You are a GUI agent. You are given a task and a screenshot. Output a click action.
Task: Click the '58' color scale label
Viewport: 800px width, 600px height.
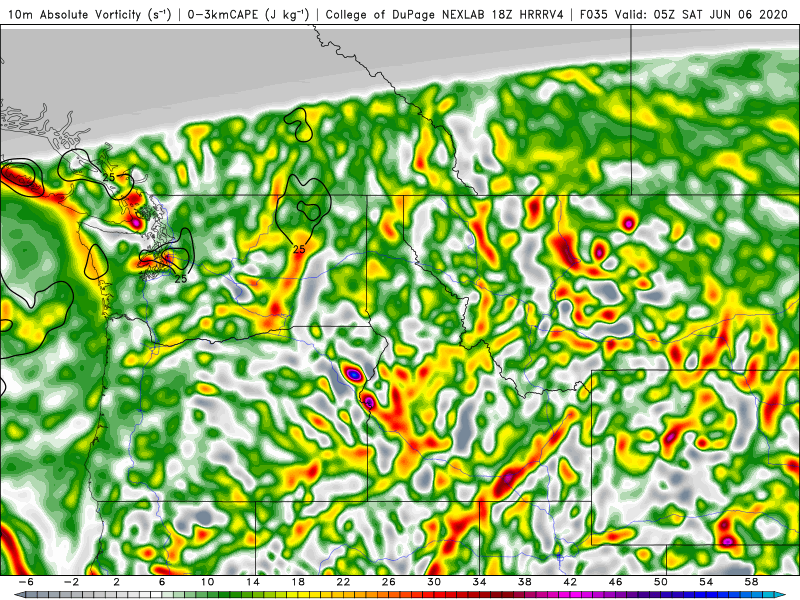pos(751,582)
